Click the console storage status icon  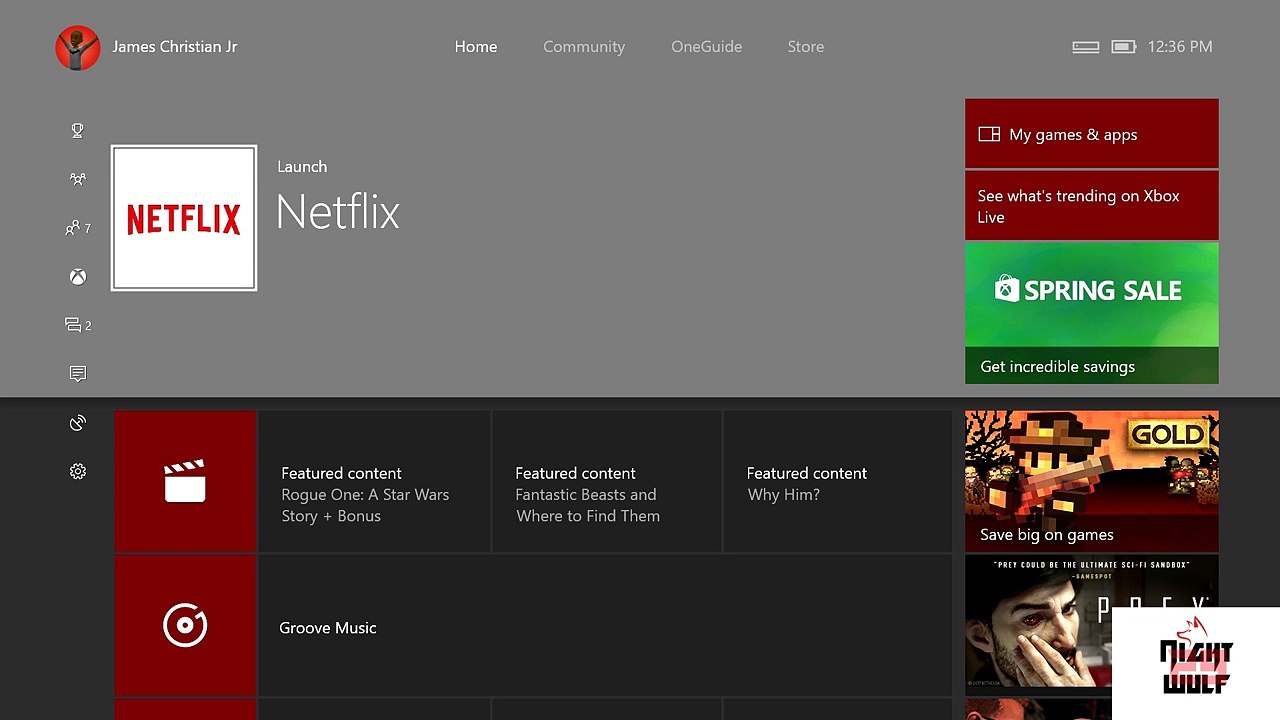1085,47
